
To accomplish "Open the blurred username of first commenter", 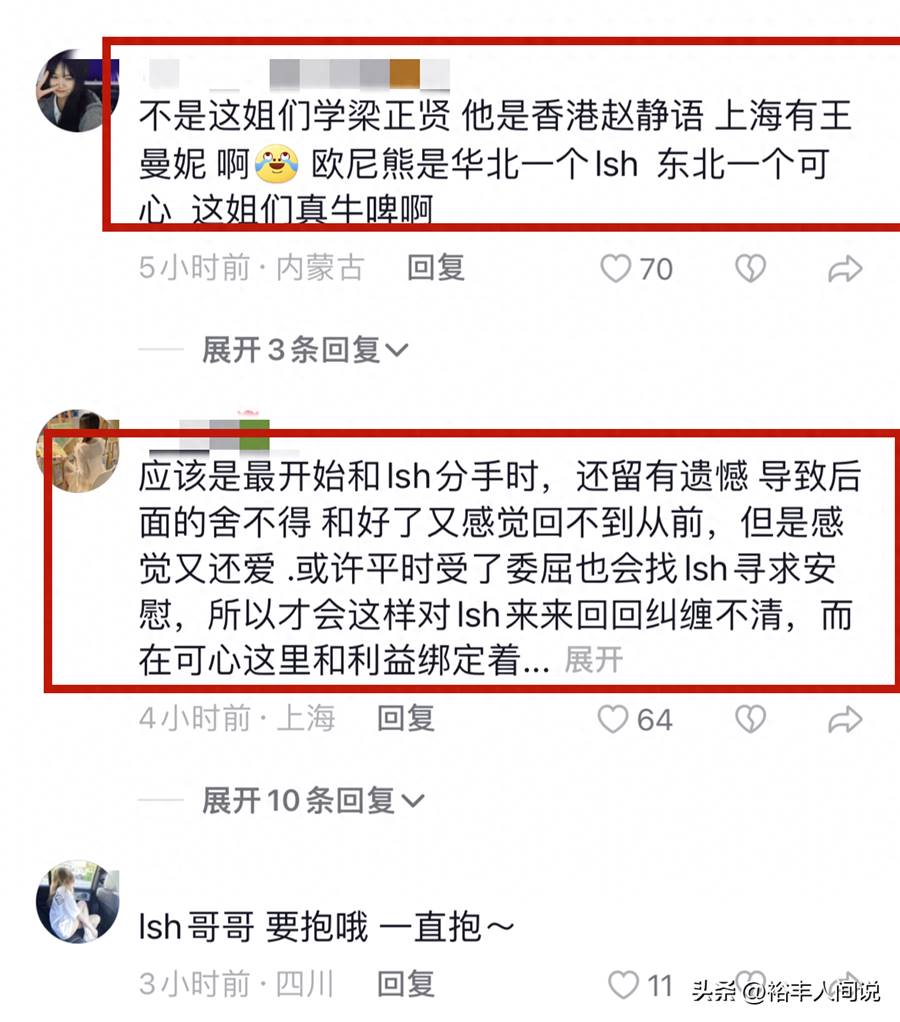I will (x=297, y=74).
